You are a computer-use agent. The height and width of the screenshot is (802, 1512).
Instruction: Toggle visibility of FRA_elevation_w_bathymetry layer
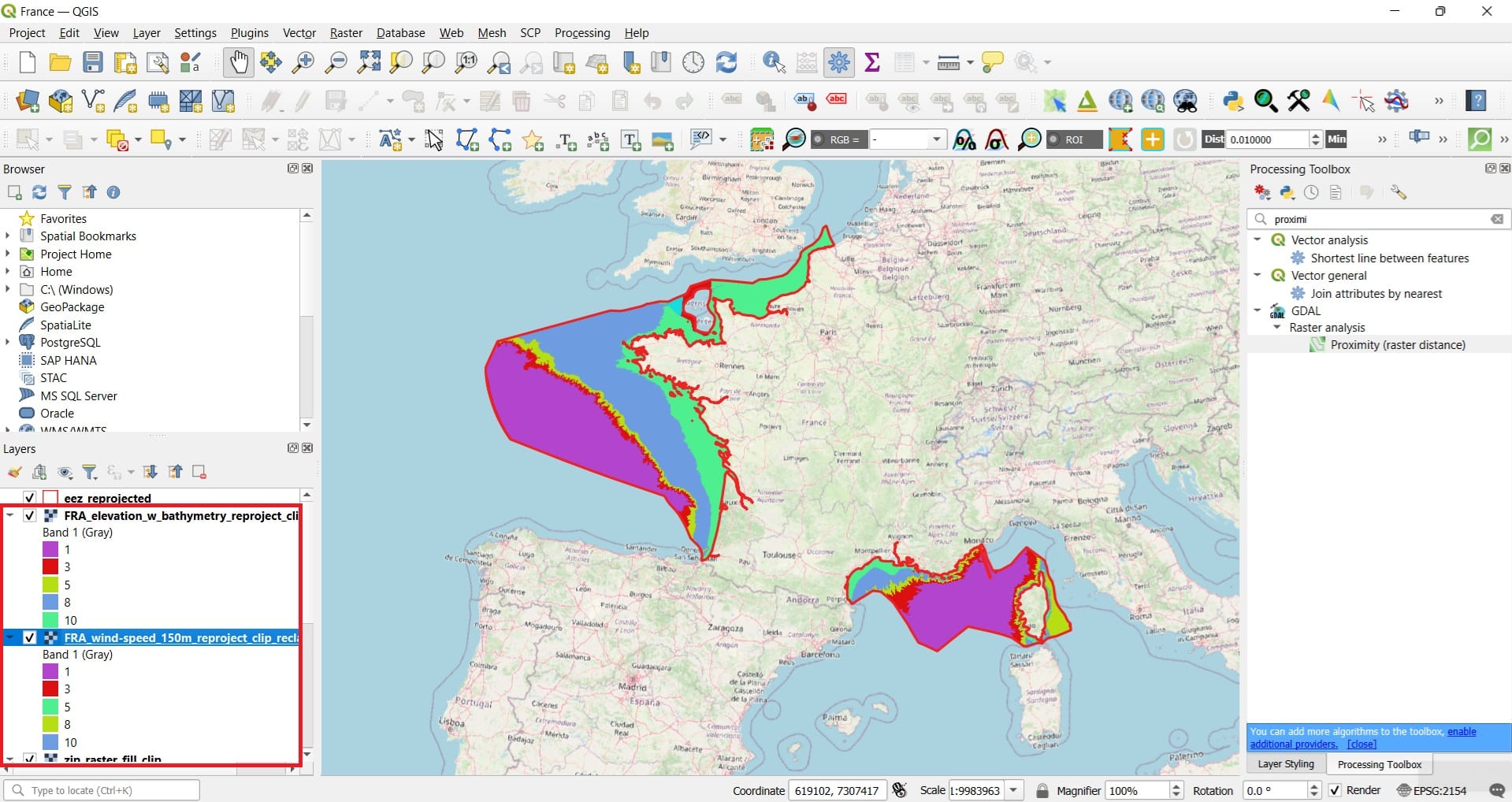pyautogui.click(x=29, y=515)
